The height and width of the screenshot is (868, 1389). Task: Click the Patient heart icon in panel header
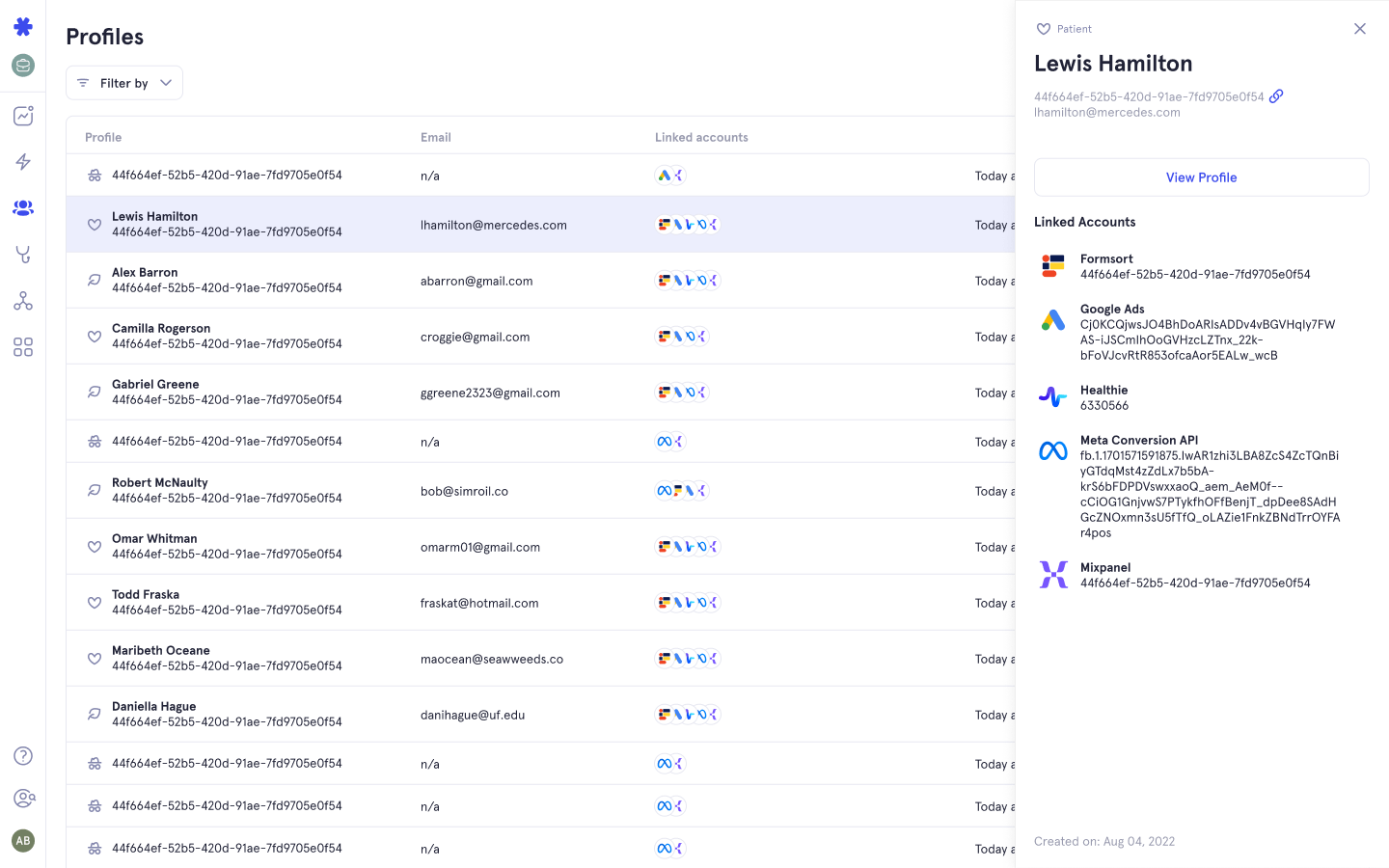tap(1044, 29)
